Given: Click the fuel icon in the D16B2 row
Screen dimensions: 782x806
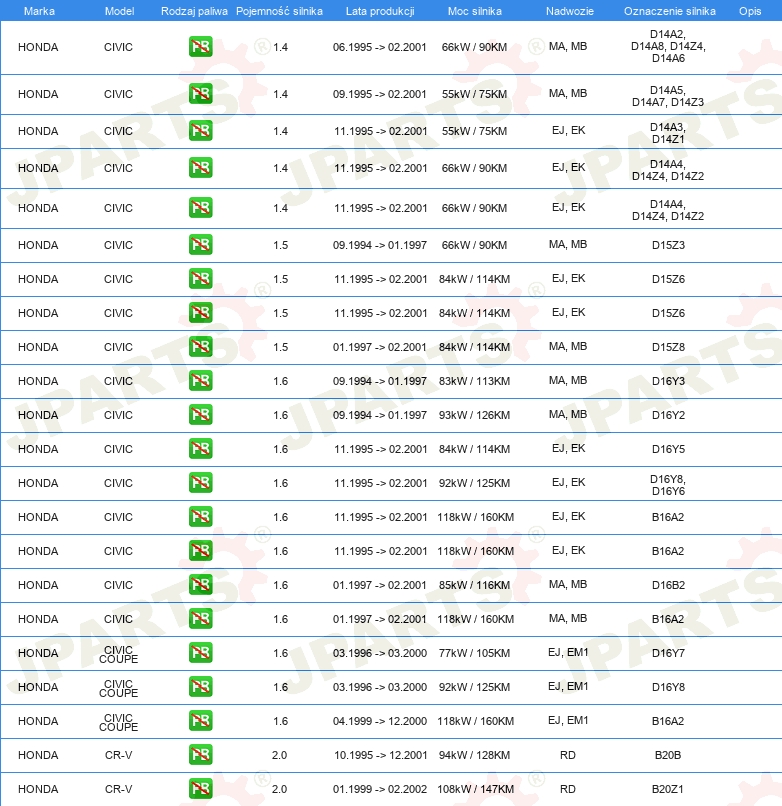Looking at the screenshot, I should point(201,584).
